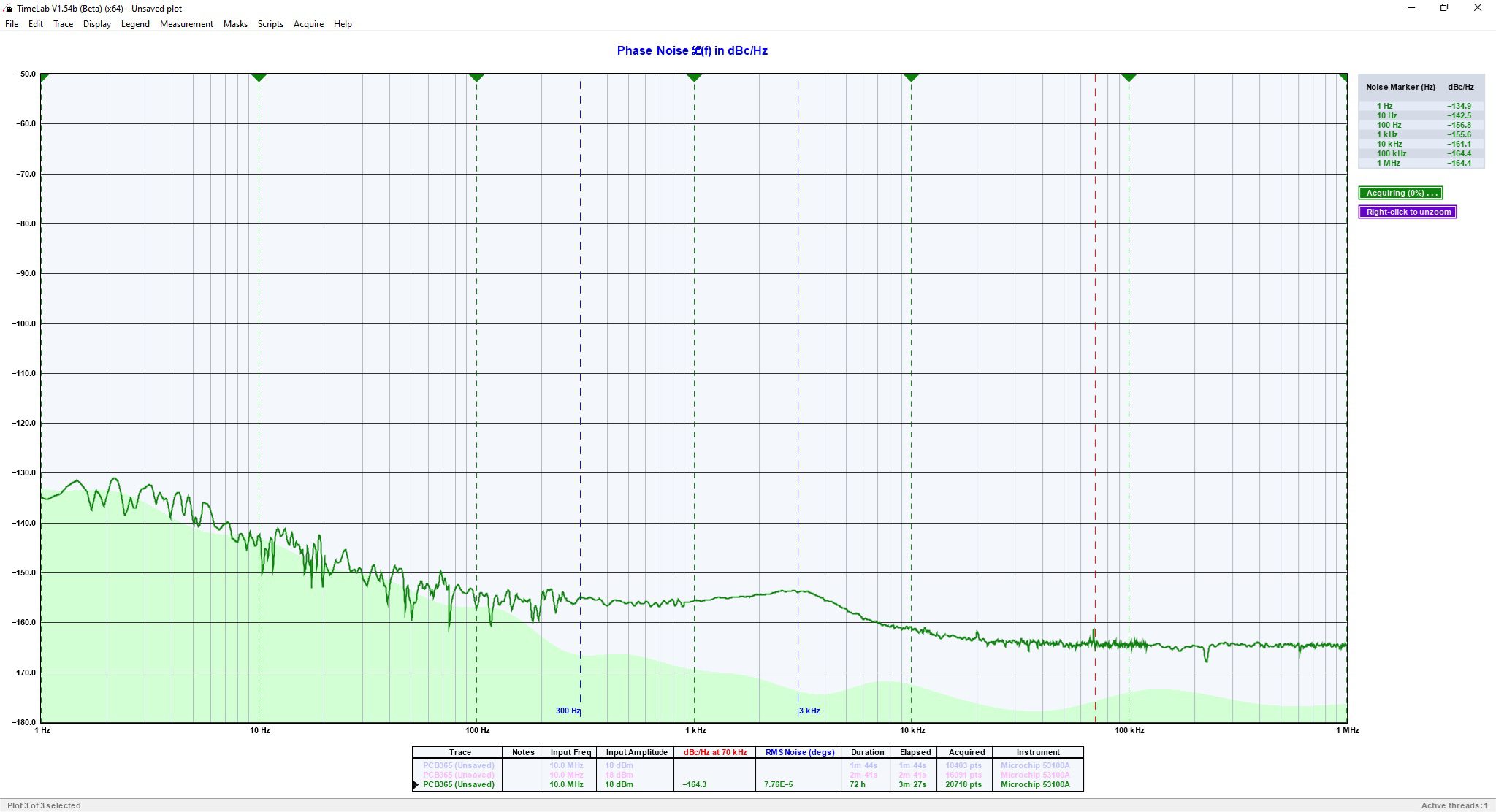Click the green marker triangle at 10 Hz
1496x812 pixels.
259,77
